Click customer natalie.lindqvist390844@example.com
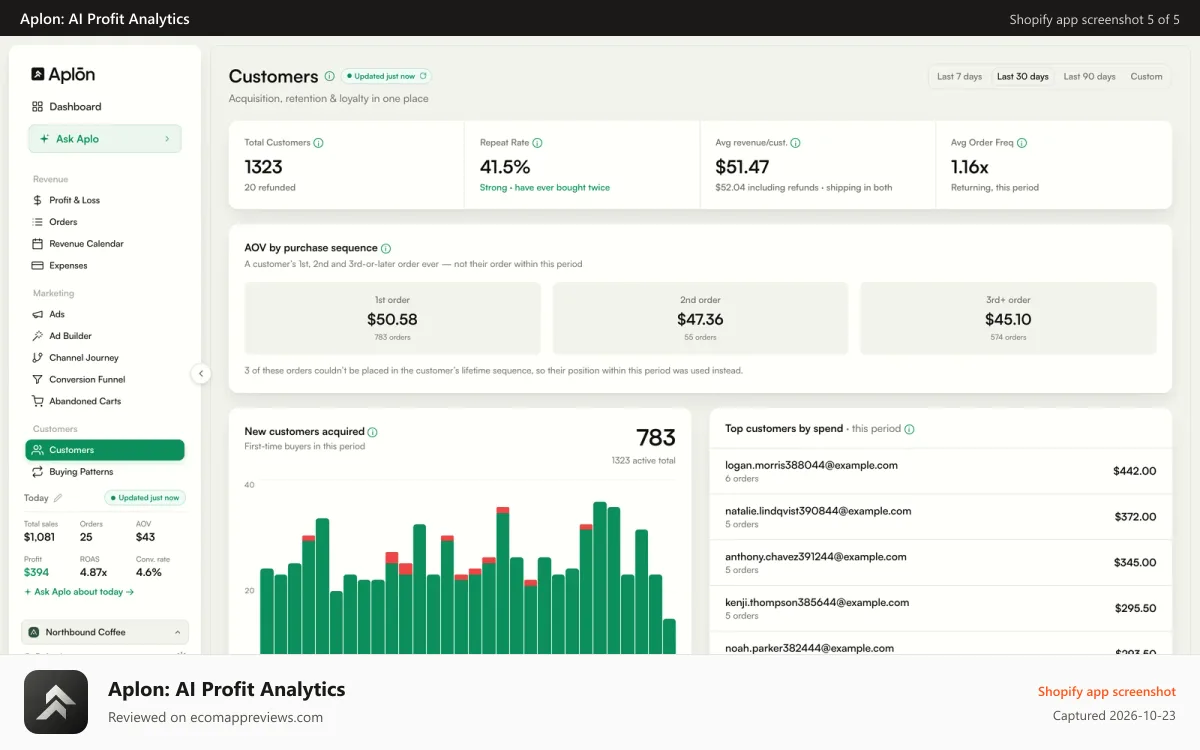This screenshot has width=1200, height=750. (x=818, y=511)
